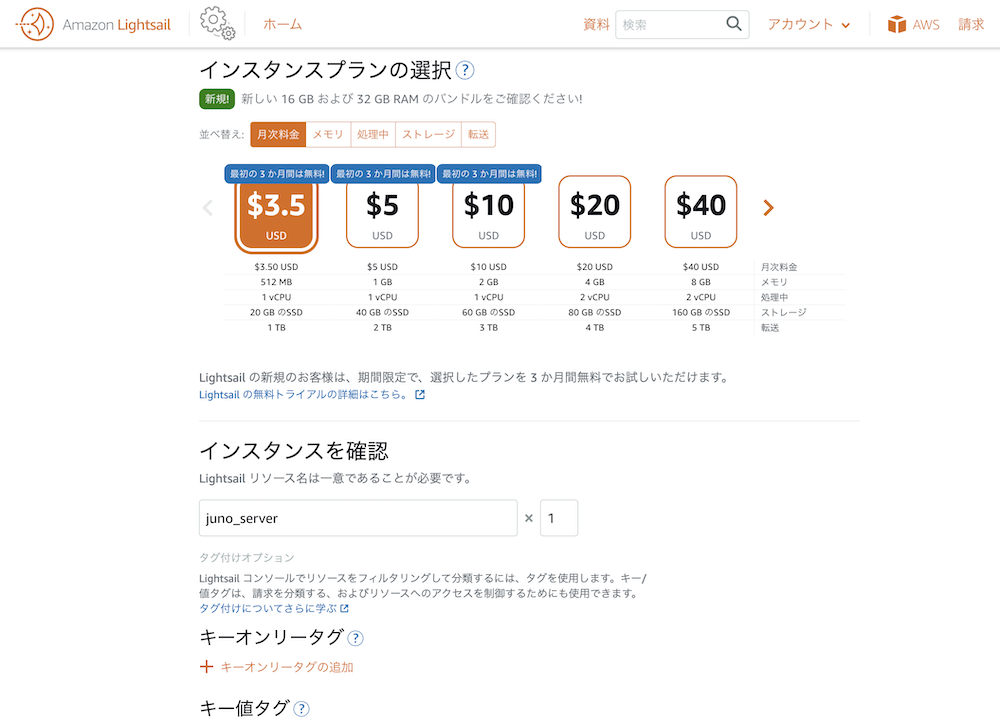1000x721 pixels.
Task: Click the free-trial badge above $5 plan
Action: tap(383, 173)
